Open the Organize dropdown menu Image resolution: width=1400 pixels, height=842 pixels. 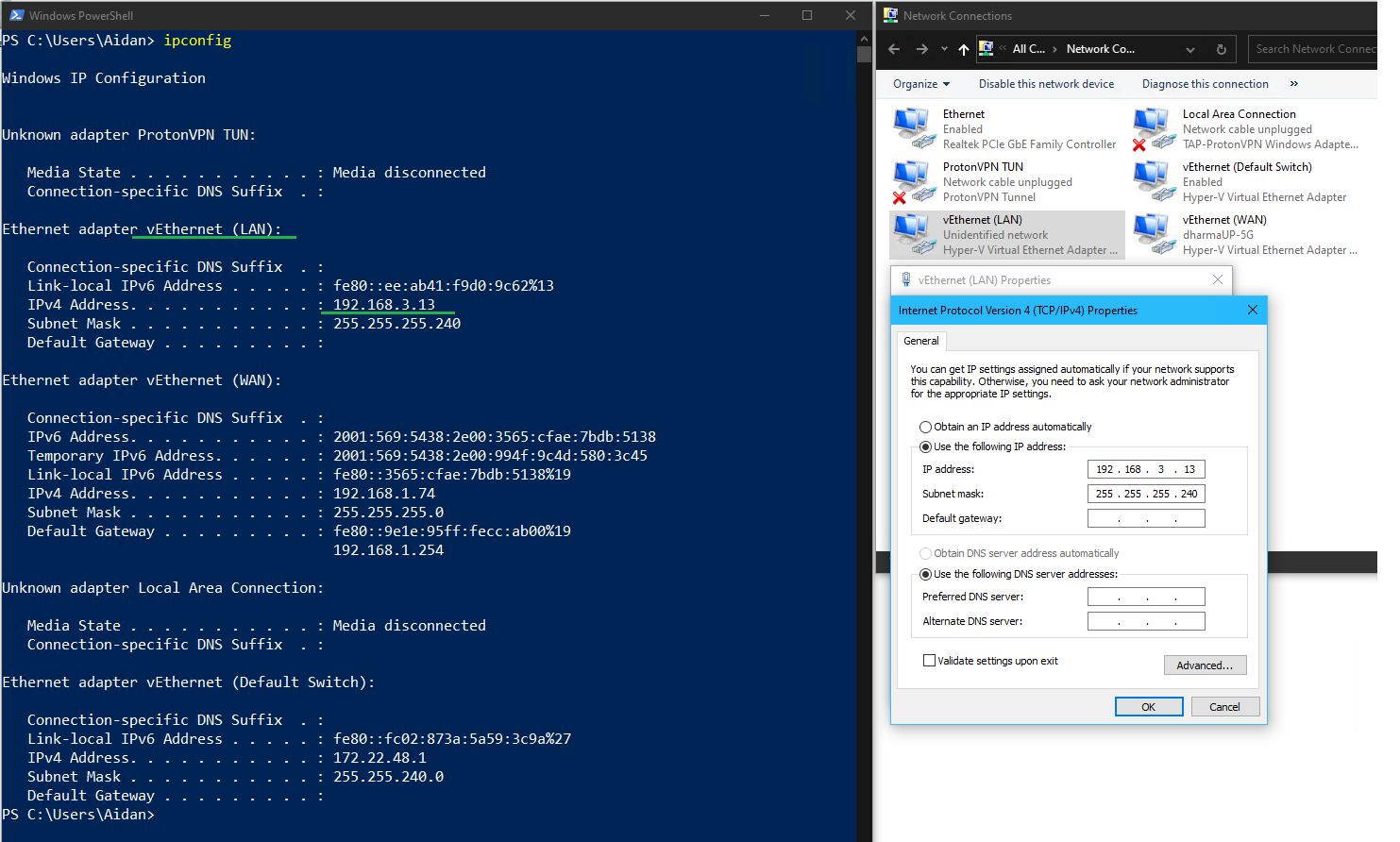pyautogui.click(x=921, y=84)
